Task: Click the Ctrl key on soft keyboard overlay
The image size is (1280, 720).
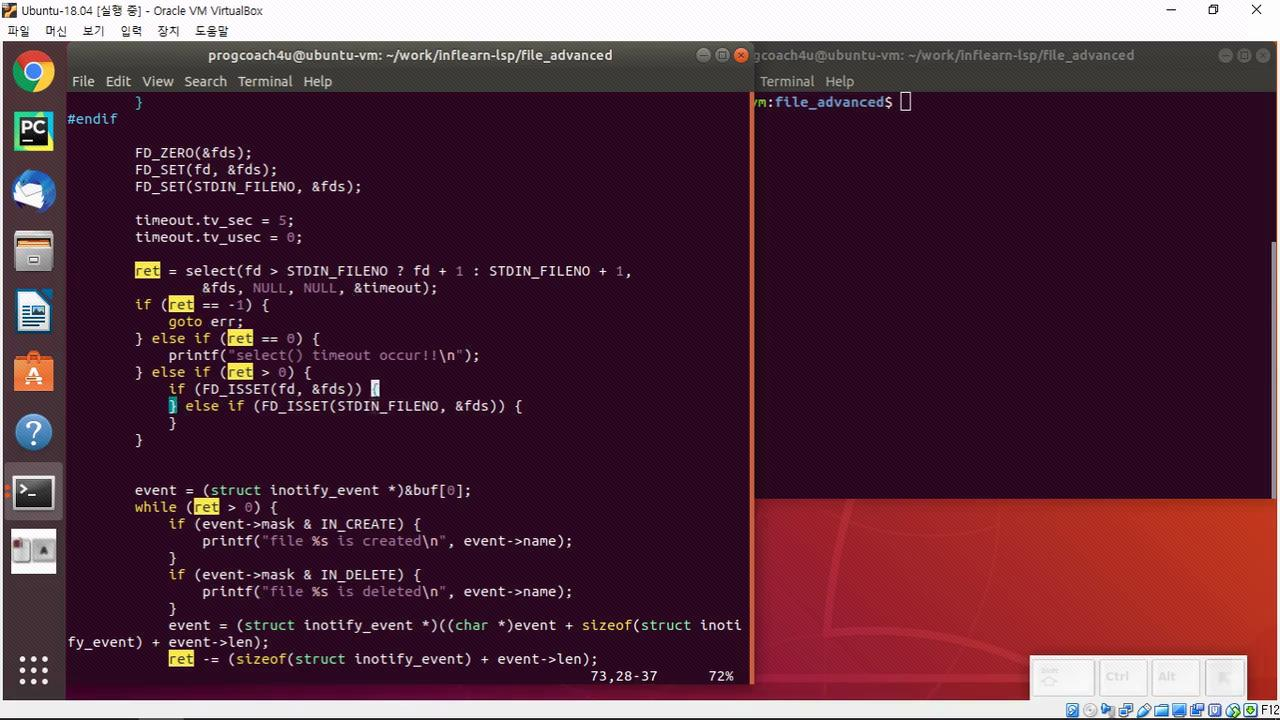Action: coord(1122,677)
